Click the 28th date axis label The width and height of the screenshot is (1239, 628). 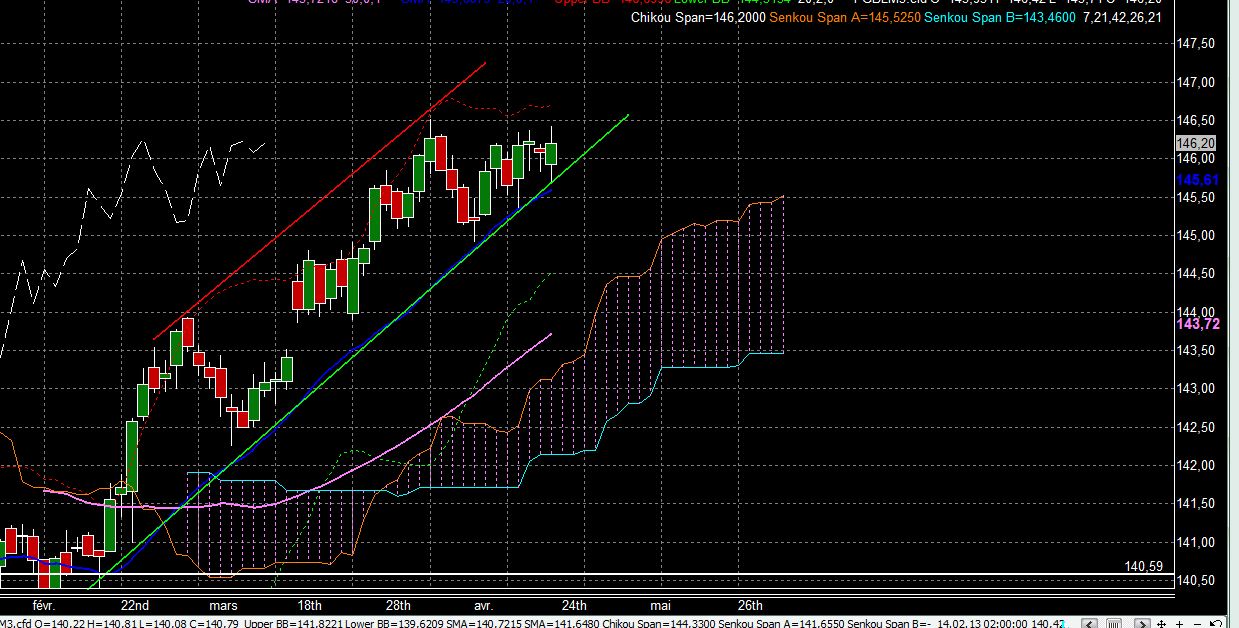[x=398, y=606]
